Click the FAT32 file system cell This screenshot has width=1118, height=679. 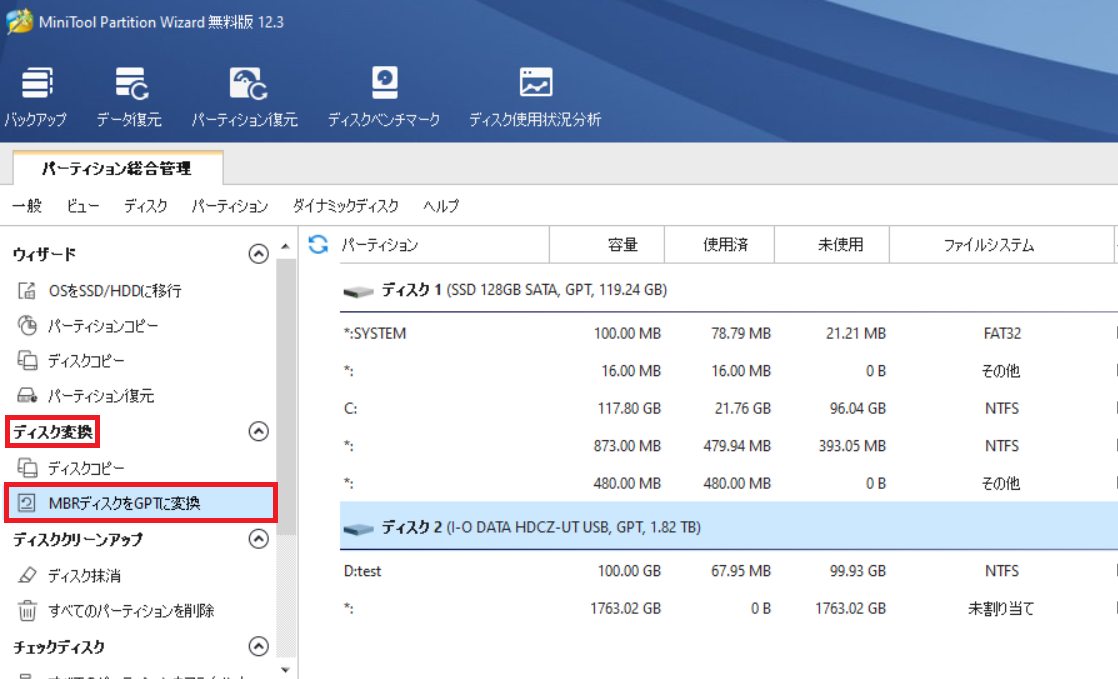point(1002,333)
